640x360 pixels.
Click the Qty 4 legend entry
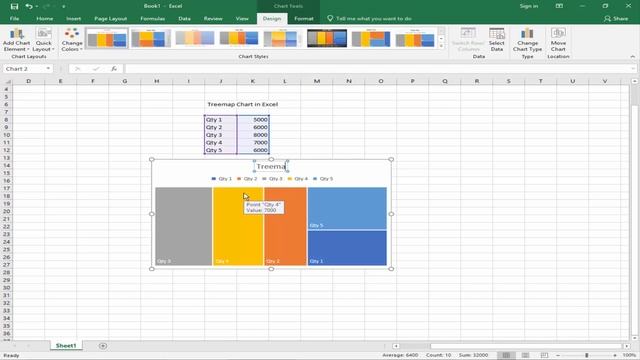pyautogui.click(x=298, y=179)
